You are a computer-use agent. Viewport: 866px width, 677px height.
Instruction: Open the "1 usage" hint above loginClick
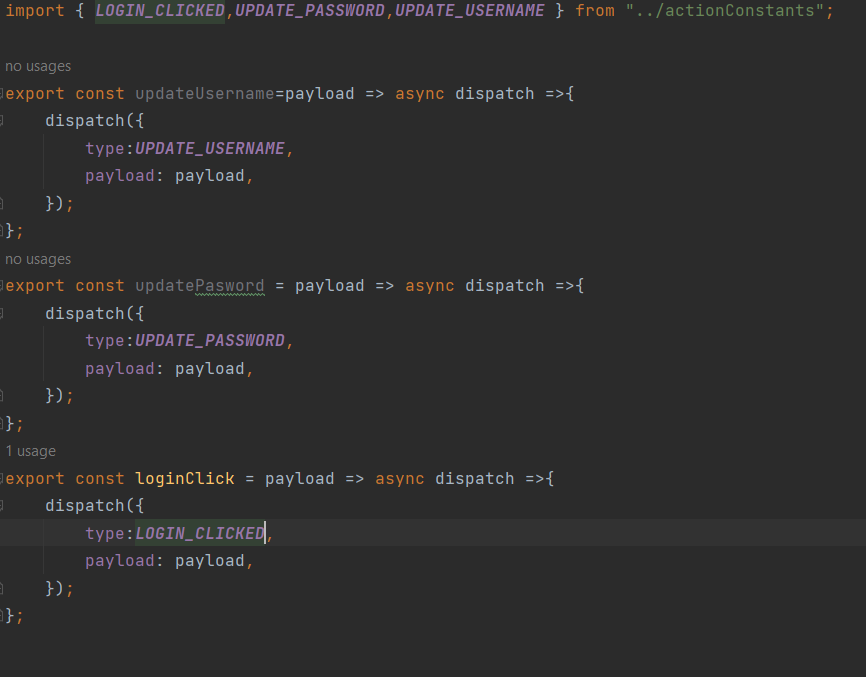30,450
